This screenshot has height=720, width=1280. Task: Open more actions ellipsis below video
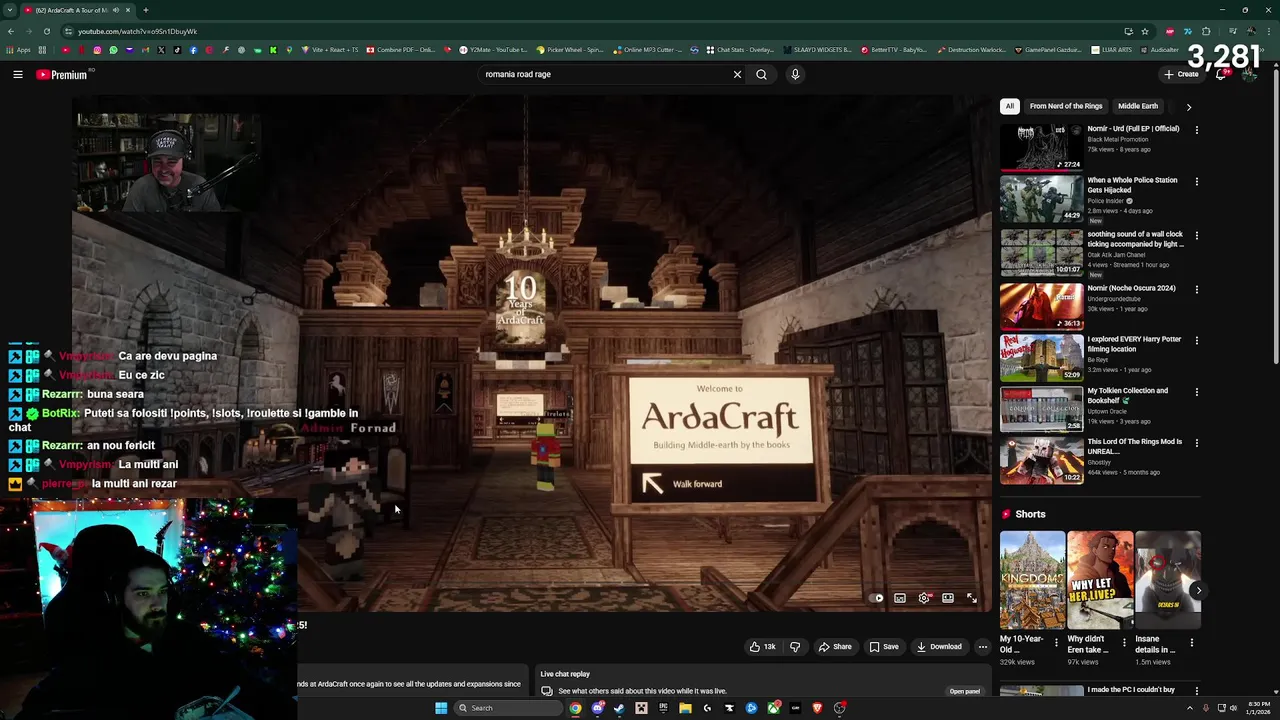point(983,647)
